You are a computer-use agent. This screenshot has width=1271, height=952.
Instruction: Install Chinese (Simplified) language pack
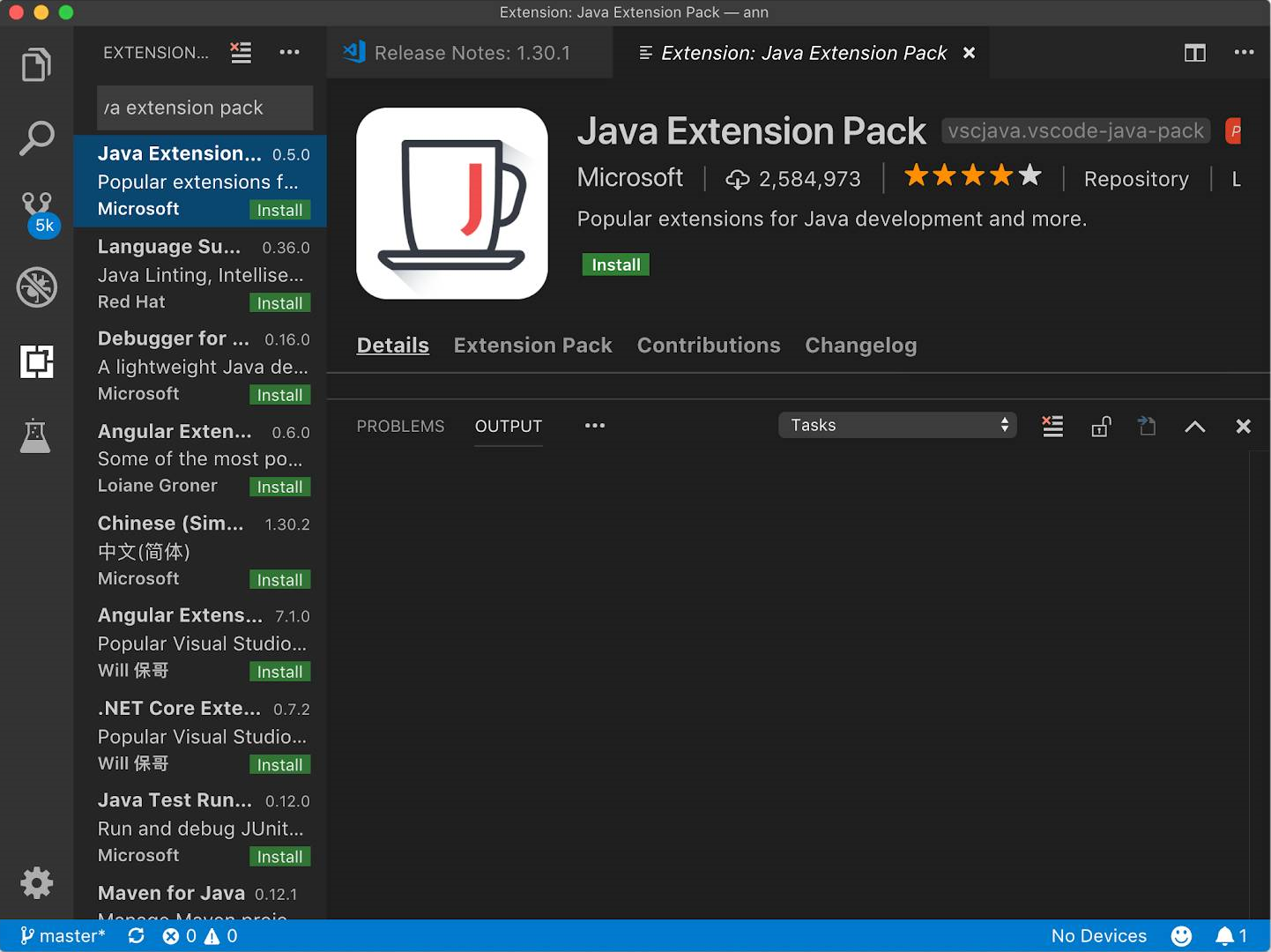pos(279,580)
